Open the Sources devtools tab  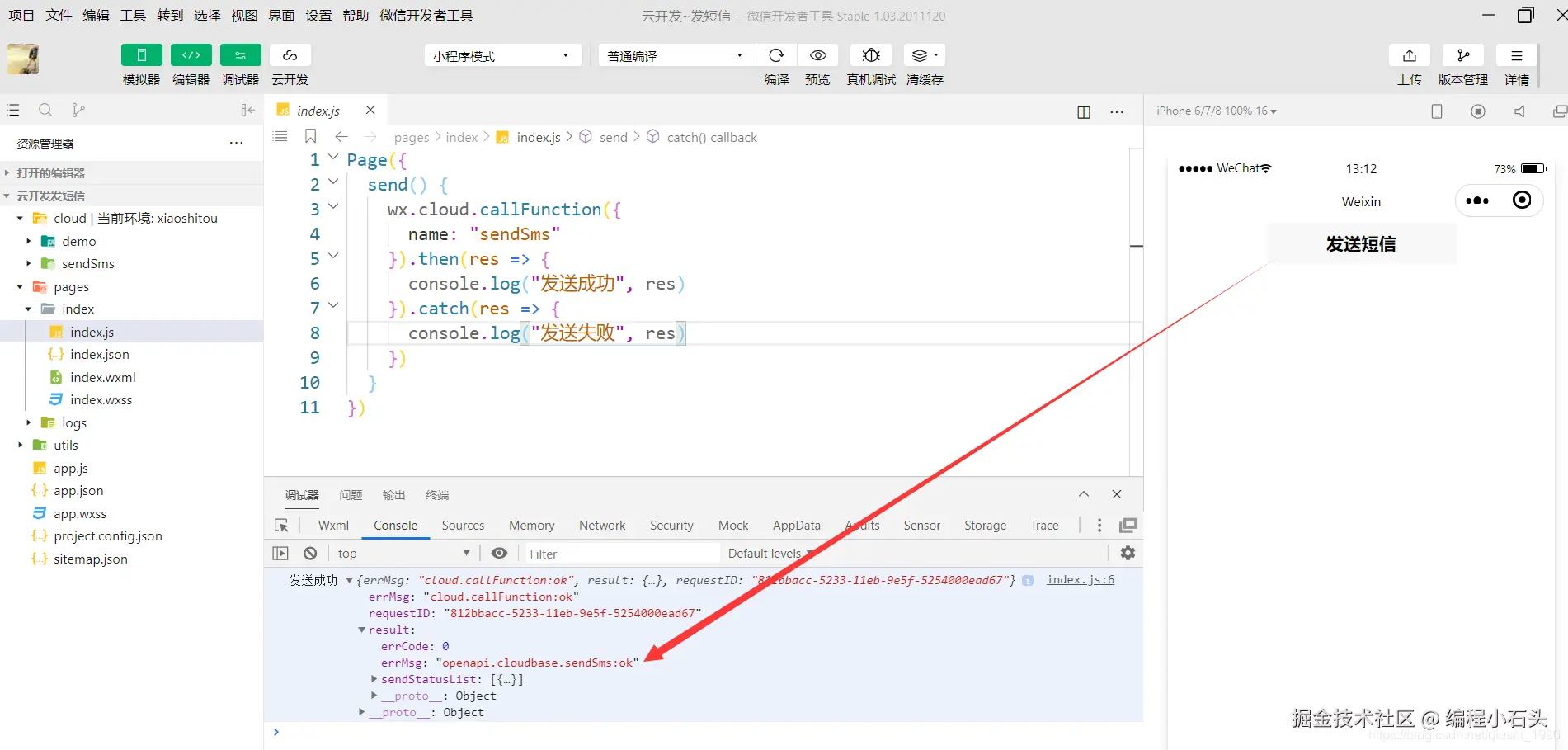point(463,526)
